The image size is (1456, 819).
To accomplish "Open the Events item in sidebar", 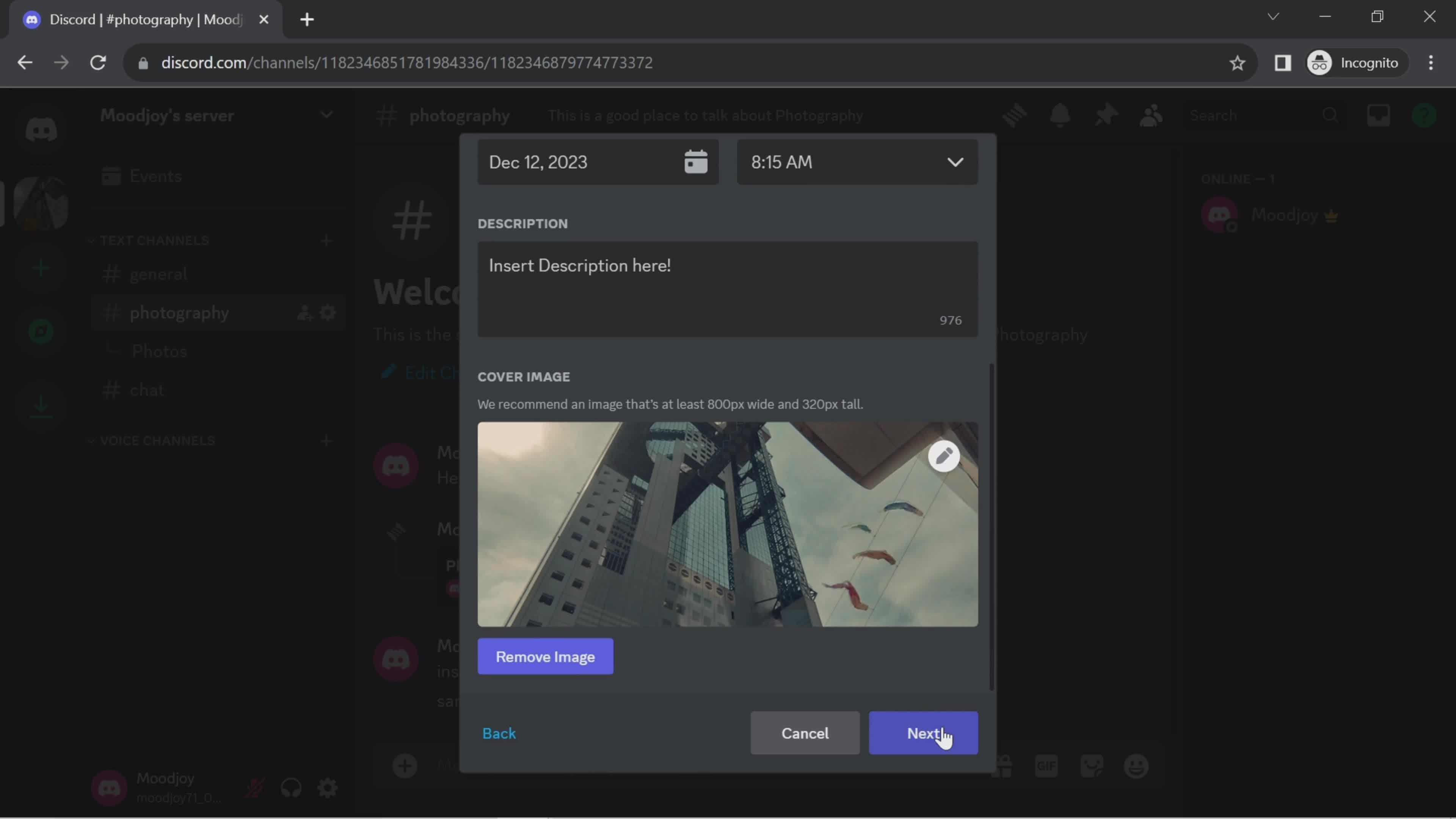I will (x=218, y=176).
